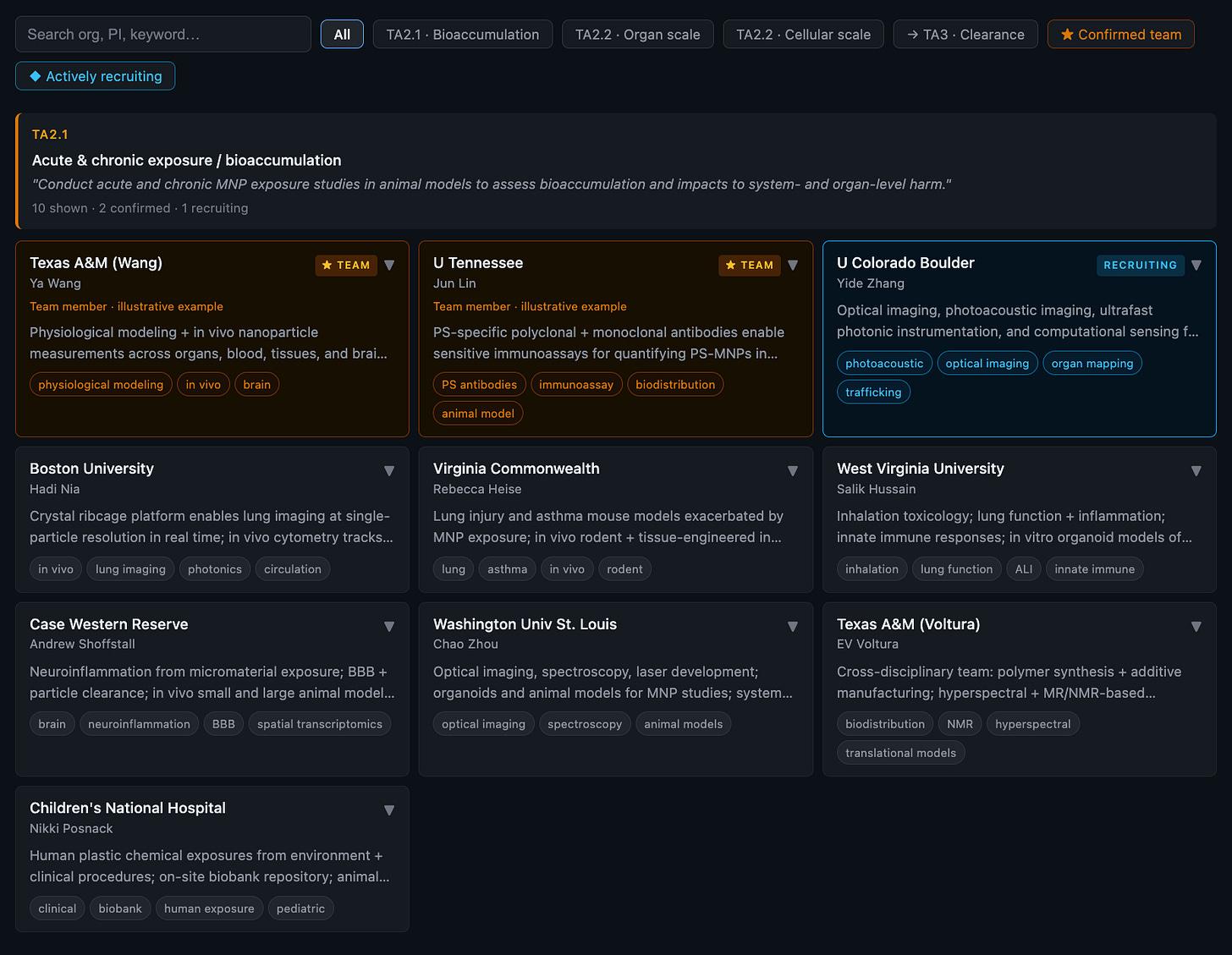Screen dimensions: 1232x955
Task: Expand the U Tennessee card arrow
Action: click(793, 265)
